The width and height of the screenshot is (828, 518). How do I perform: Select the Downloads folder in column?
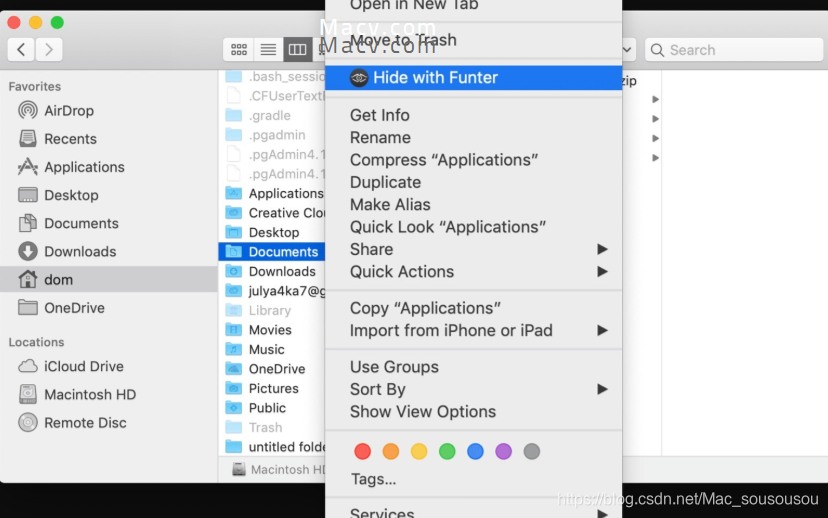[x=272, y=271]
